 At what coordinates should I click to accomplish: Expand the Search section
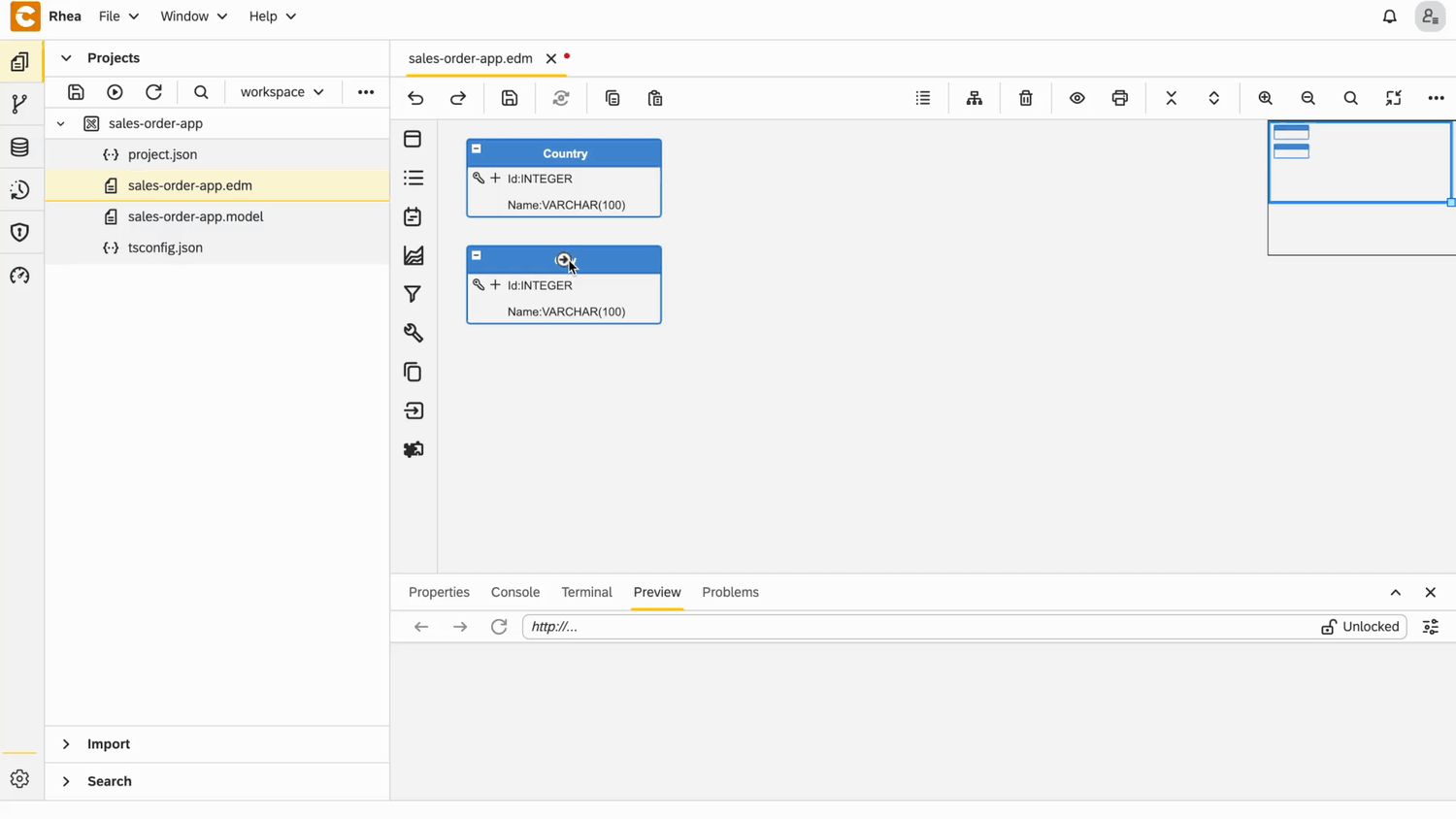(66, 781)
